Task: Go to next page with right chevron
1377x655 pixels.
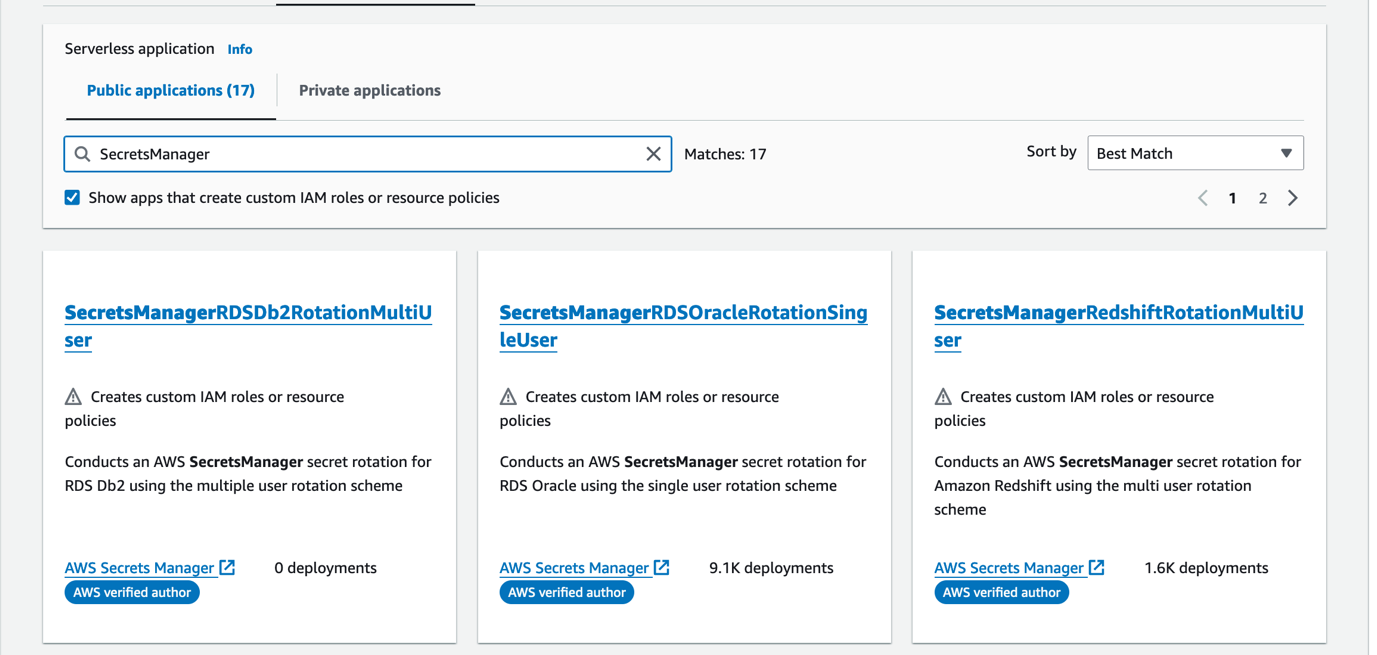Action: click(x=1293, y=198)
